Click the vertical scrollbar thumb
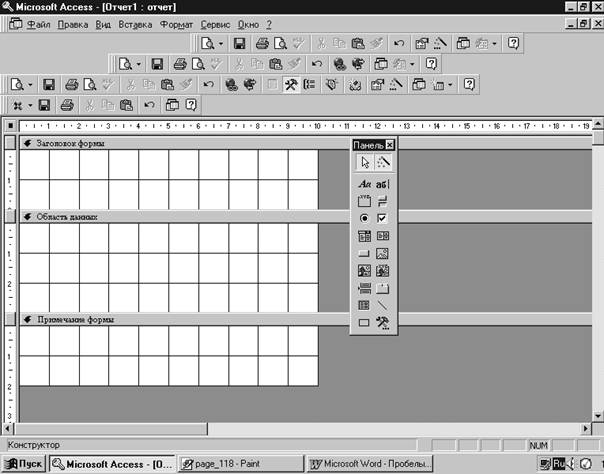This screenshot has width=604, height=474. [598, 137]
